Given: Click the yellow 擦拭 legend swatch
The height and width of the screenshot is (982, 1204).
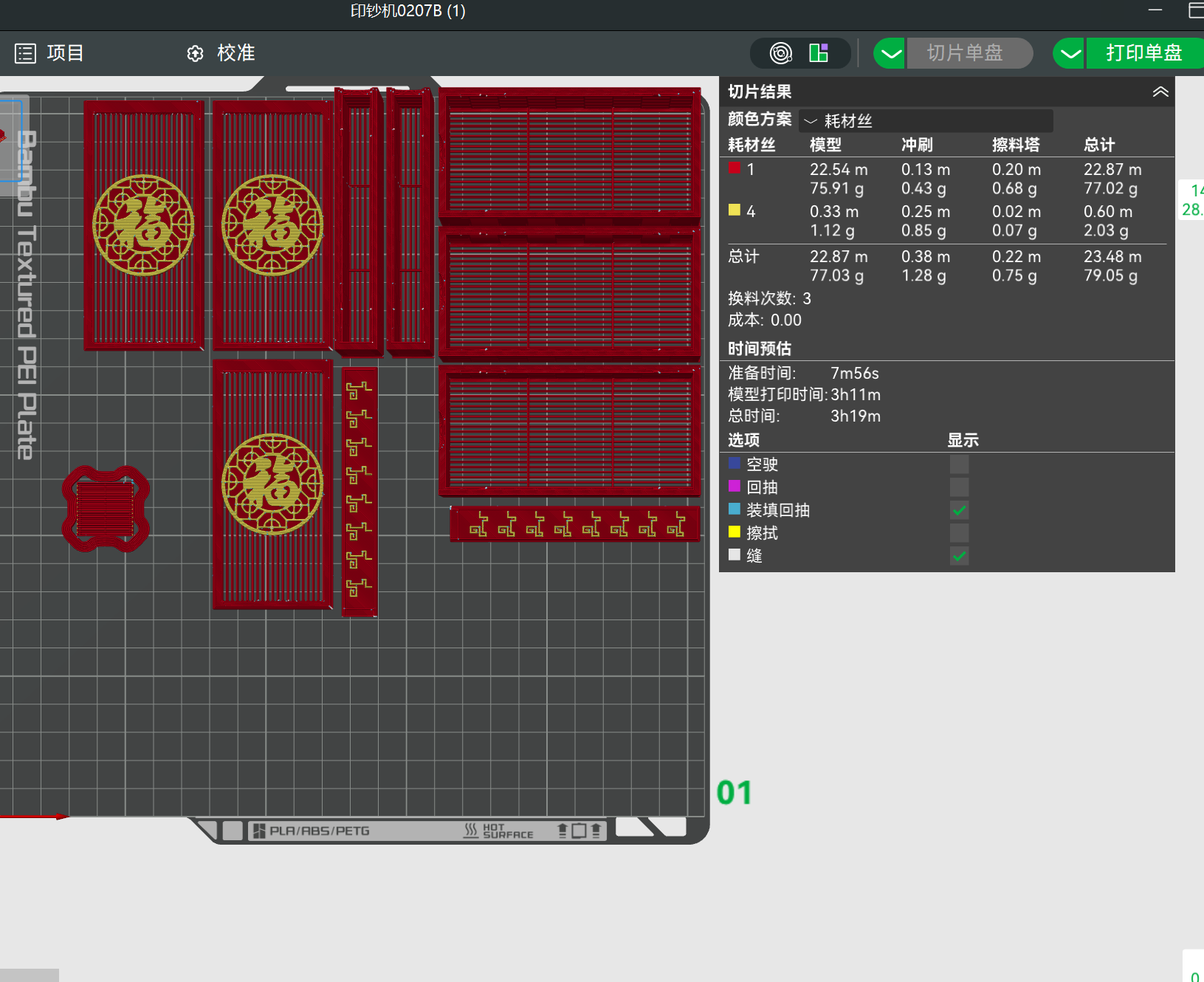Looking at the screenshot, I should tap(735, 532).
